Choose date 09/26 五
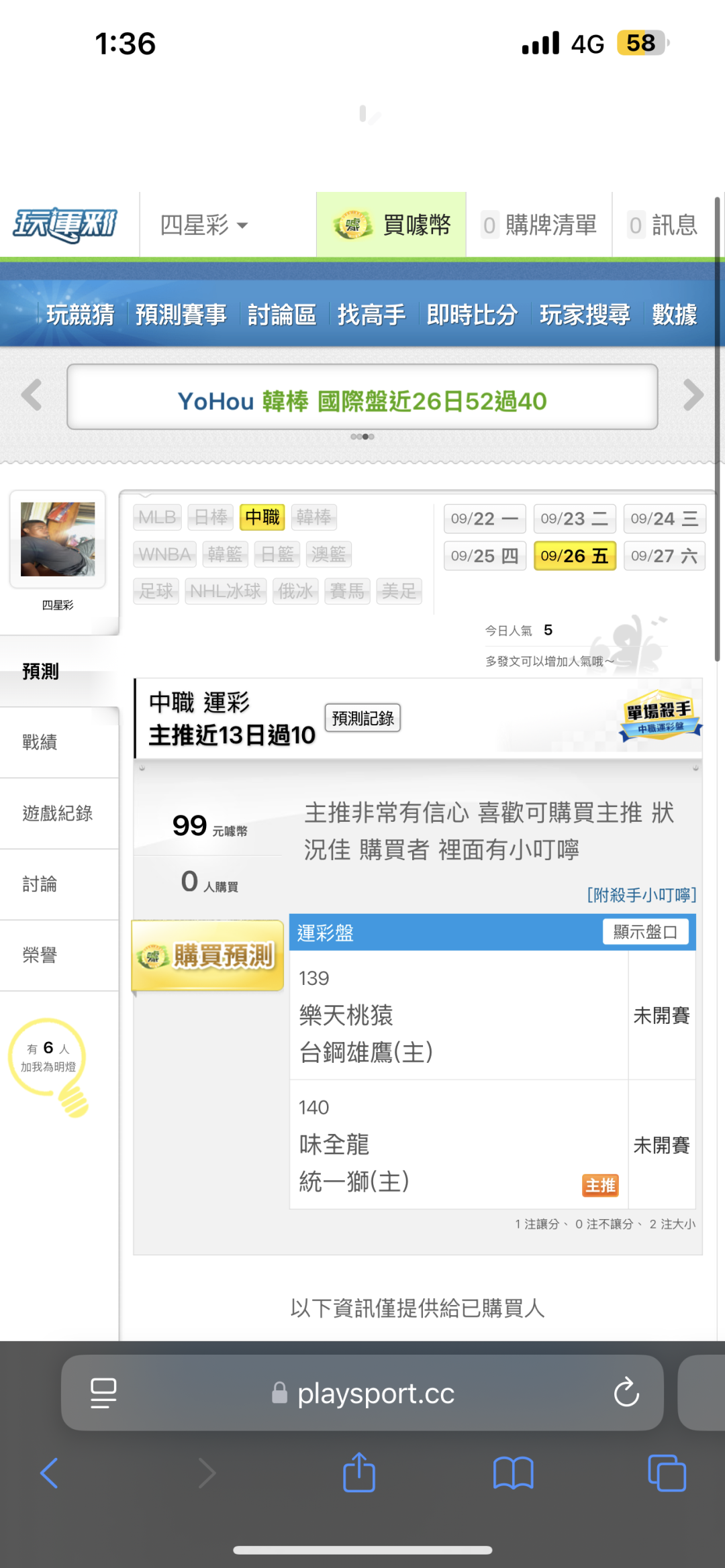The width and height of the screenshot is (725, 1568). (575, 556)
